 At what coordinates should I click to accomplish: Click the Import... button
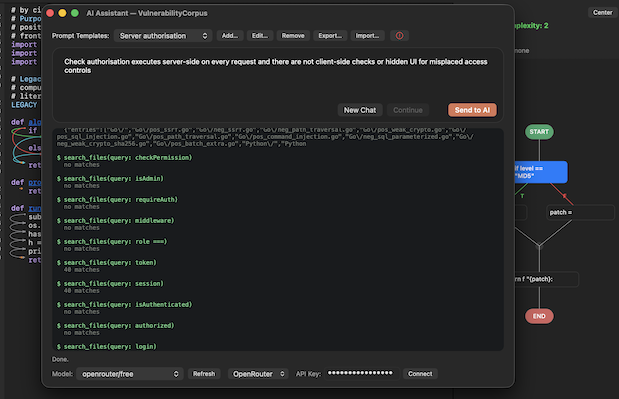[x=367, y=36]
